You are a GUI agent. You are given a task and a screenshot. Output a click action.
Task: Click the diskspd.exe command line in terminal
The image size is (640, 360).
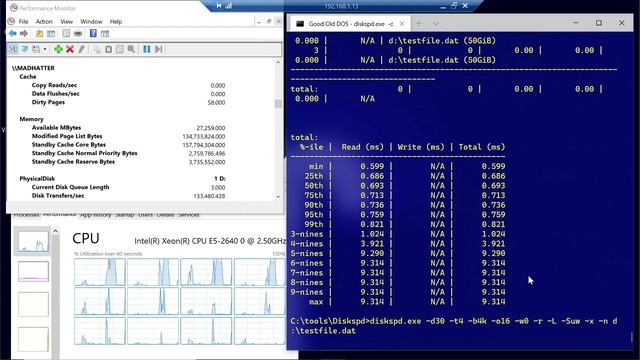coord(454,326)
